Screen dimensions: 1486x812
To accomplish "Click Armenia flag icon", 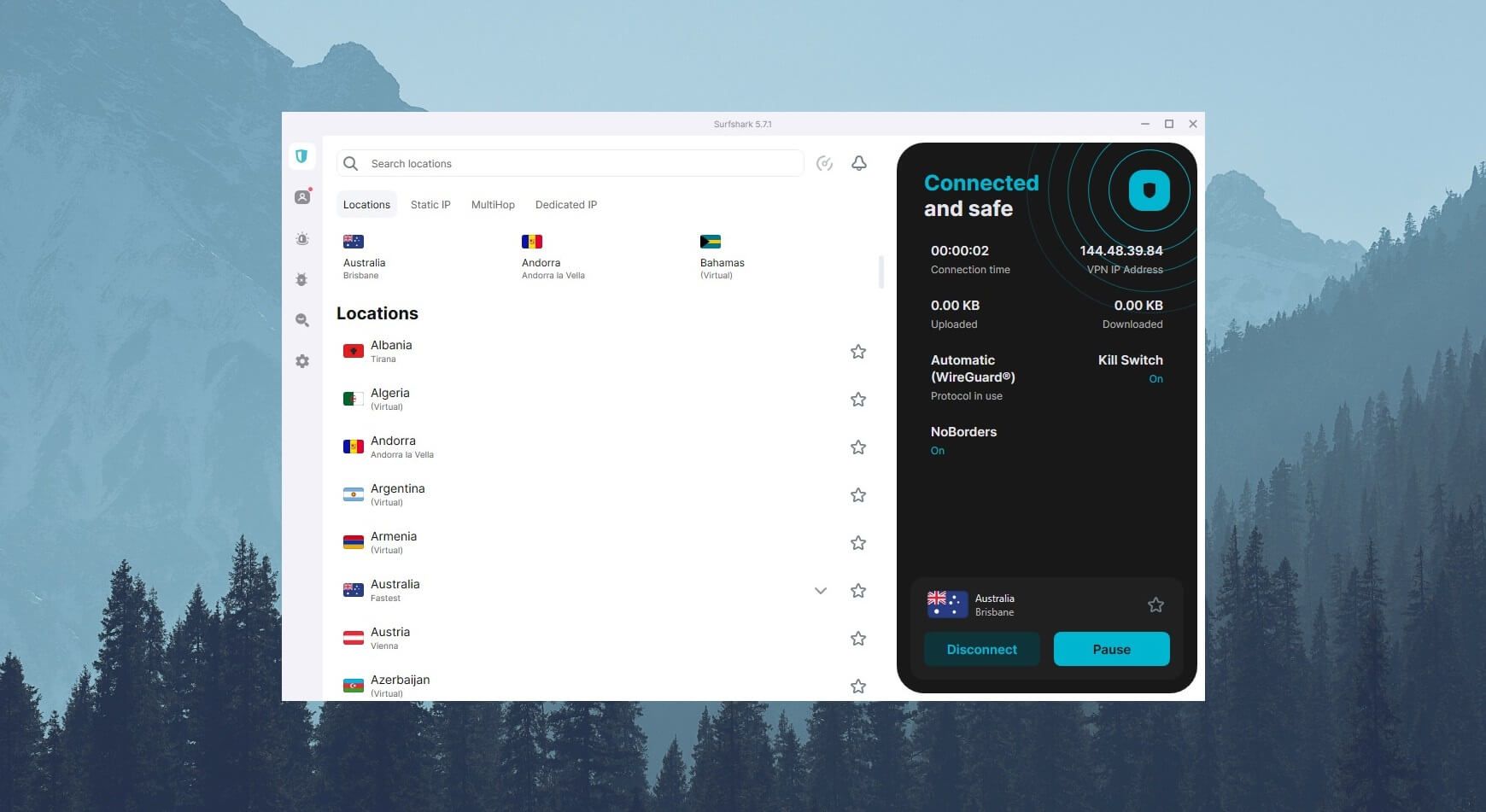I will 354,542.
